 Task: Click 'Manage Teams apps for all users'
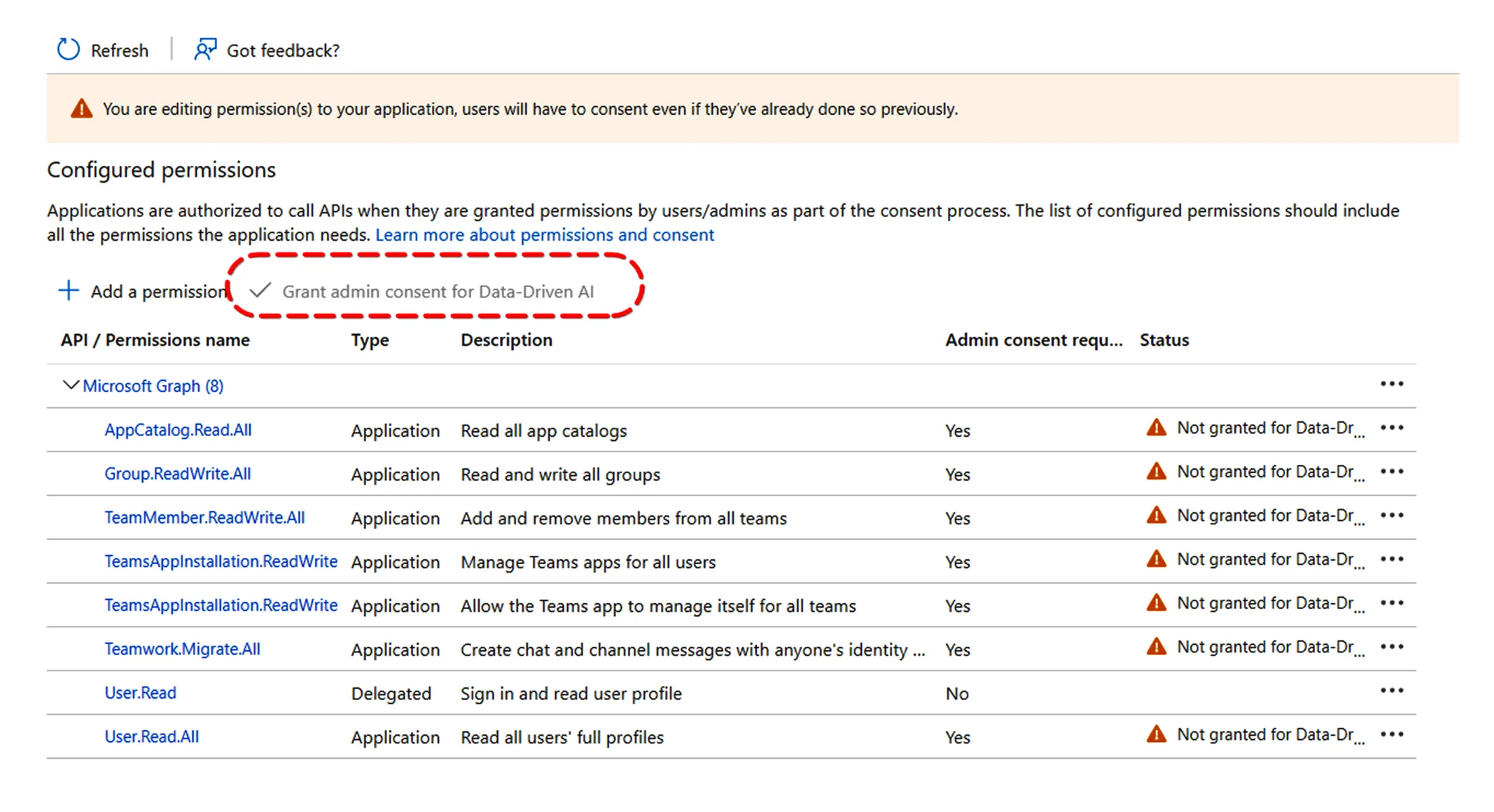[588, 562]
